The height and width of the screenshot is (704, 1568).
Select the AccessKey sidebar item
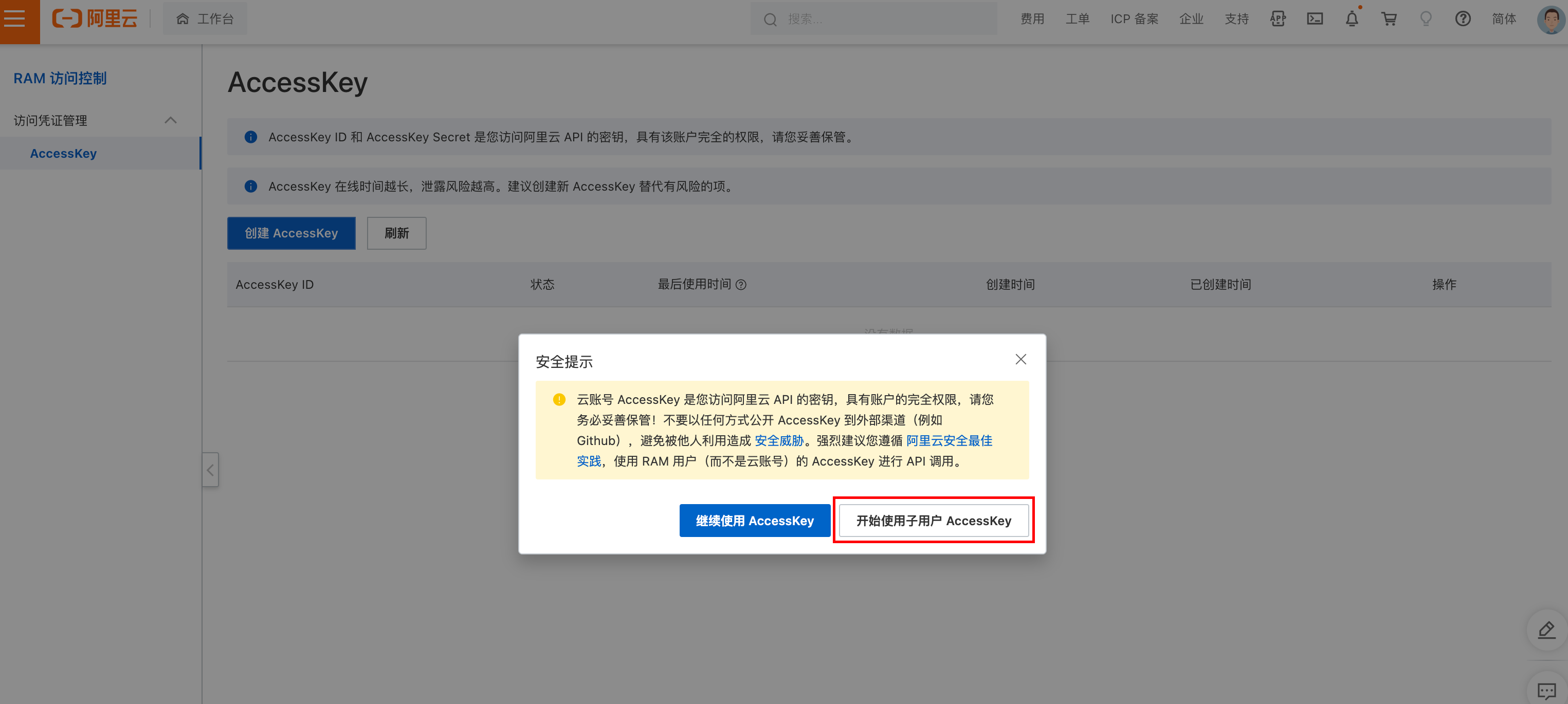pyautogui.click(x=63, y=153)
